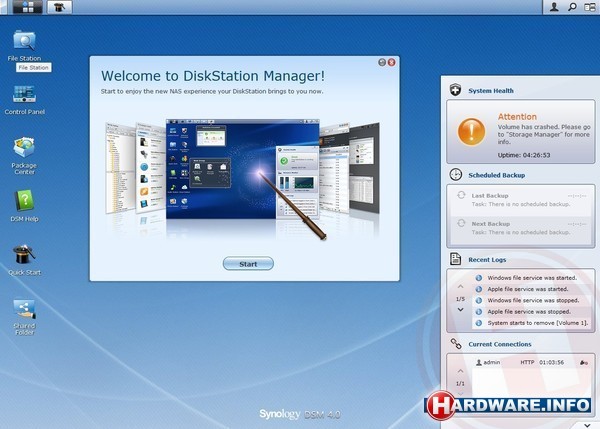Click the Current Connections link icon
Viewport: 600px width, 429px height.
(x=456, y=344)
